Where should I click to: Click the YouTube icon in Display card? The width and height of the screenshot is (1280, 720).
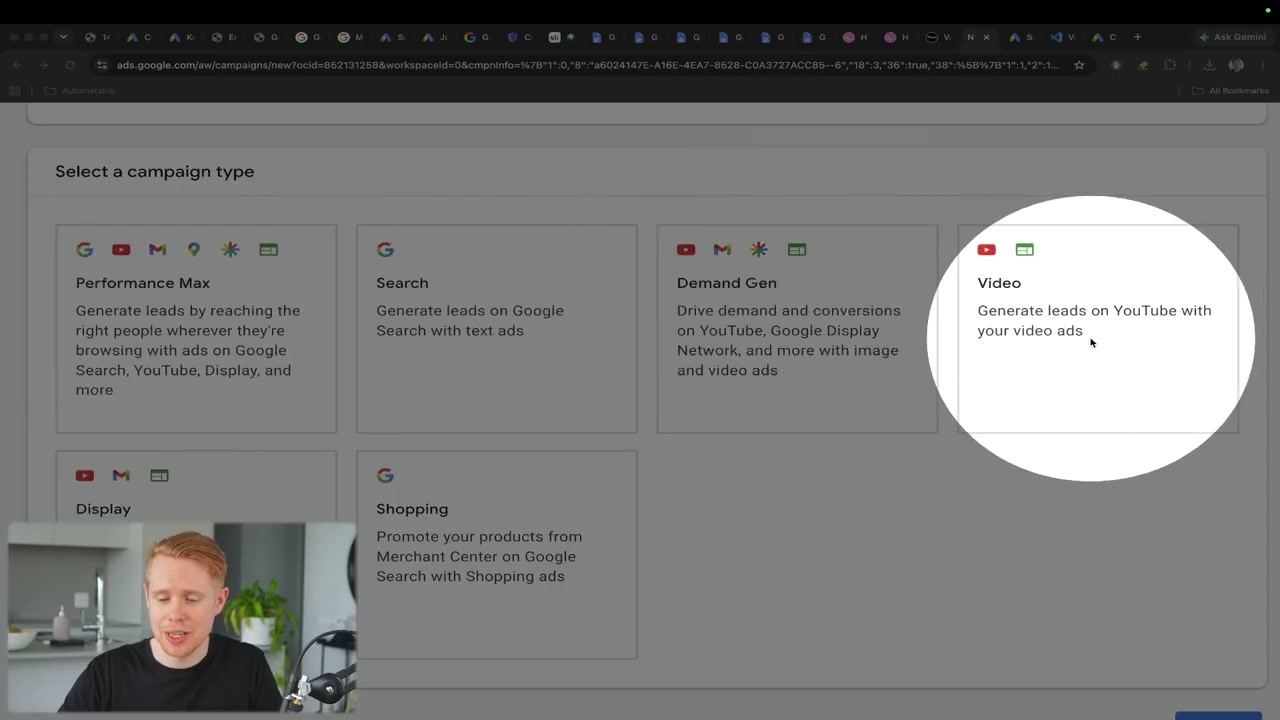85,476
